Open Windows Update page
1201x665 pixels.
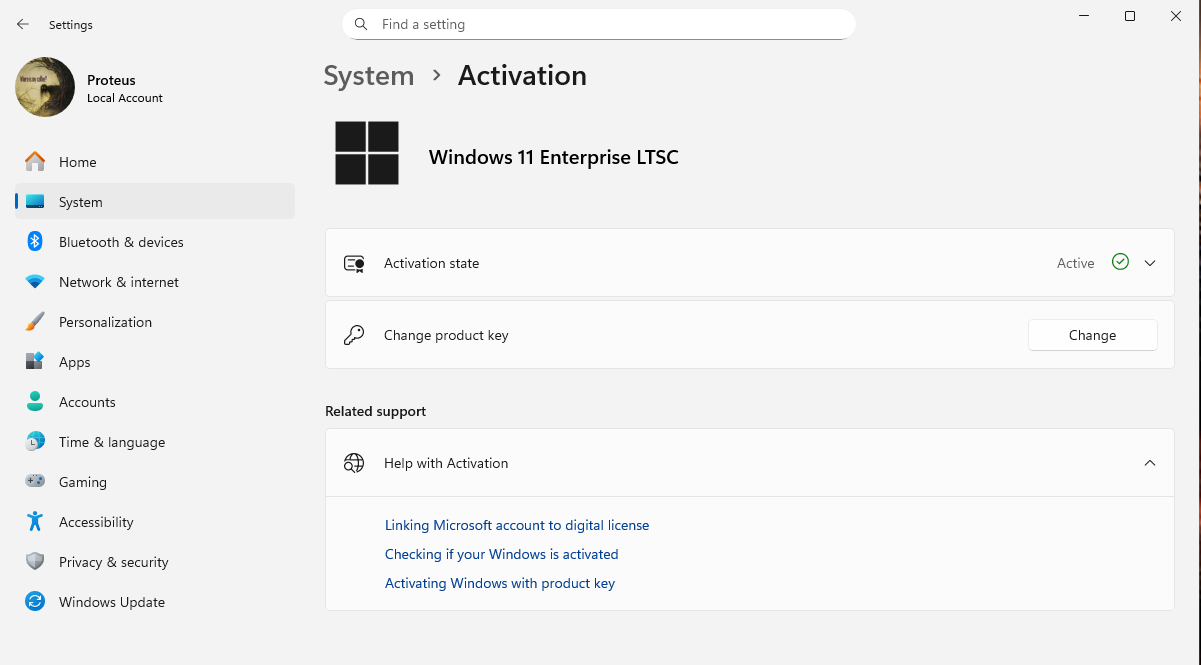pos(155,602)
